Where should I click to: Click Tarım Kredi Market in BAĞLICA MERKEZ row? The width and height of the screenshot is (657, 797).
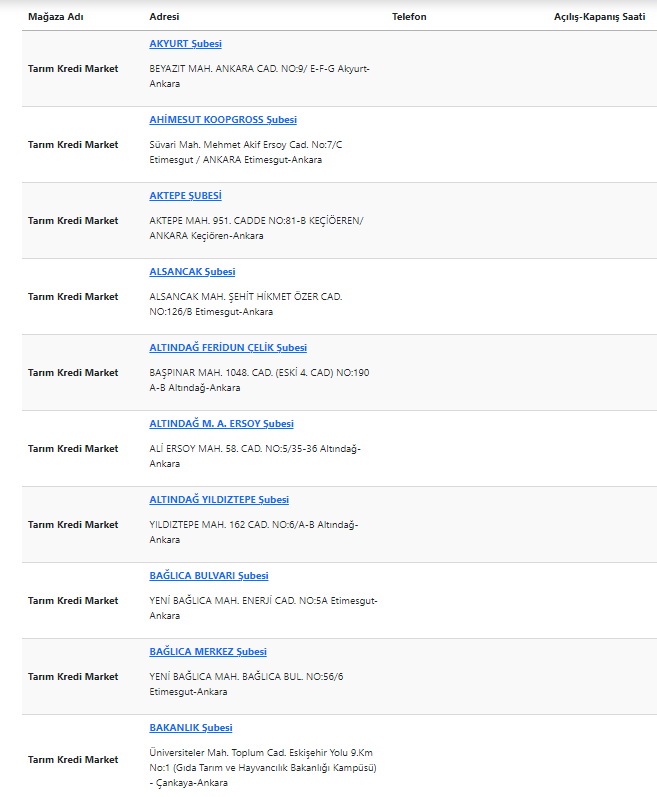(x=73, y=677)
